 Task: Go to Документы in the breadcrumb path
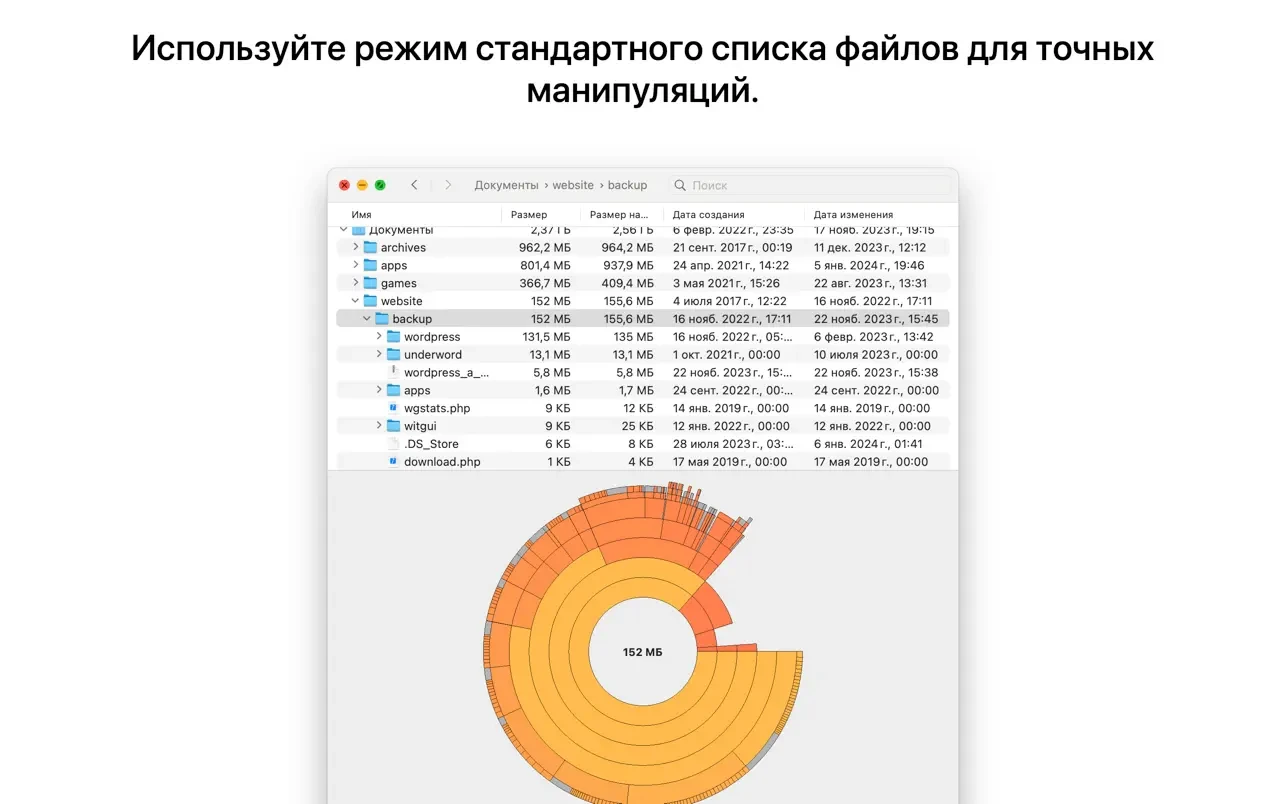[506, 185]
